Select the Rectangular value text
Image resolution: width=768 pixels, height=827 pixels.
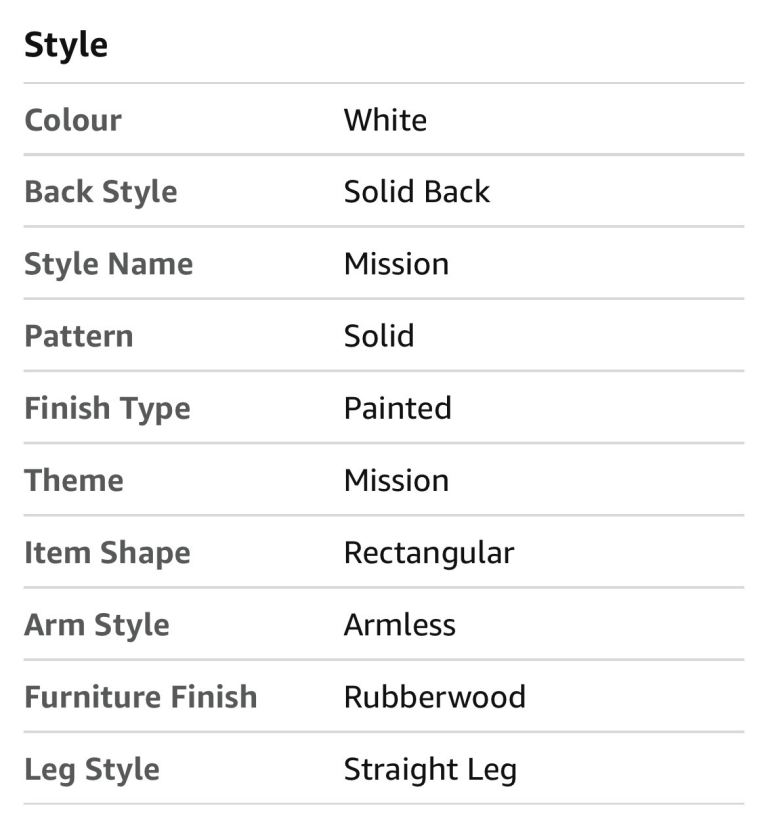(x=428, y=553)
